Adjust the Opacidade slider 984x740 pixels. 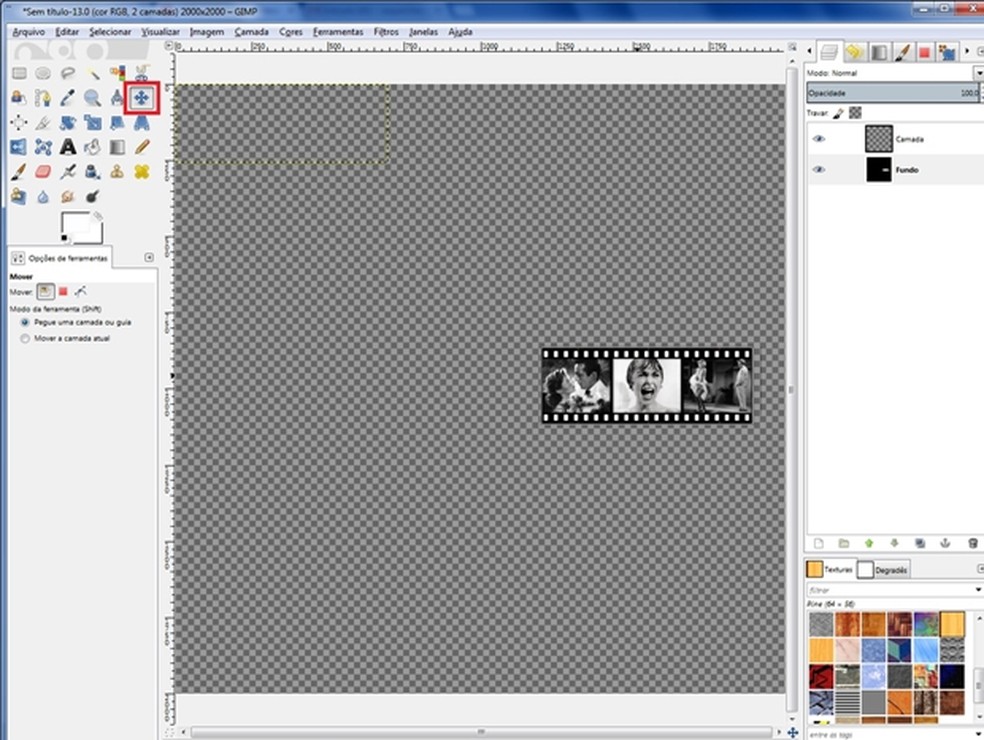pyautogui.click(x=892, y=93)
